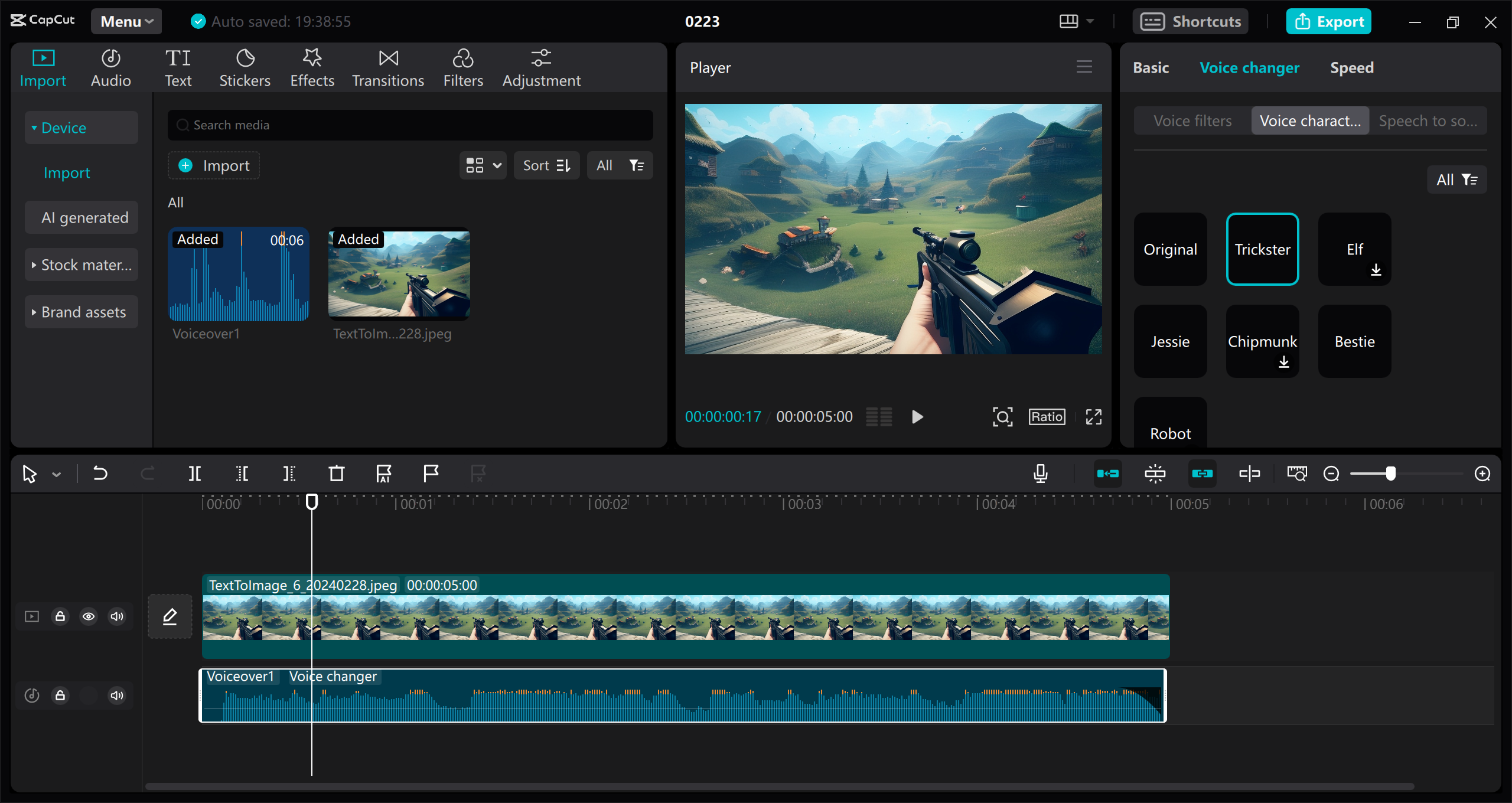Image resolution: width=1512 pixels, height=803 pixels.
Task: Switch to the Speed tab
Action: pos(1351,67)
